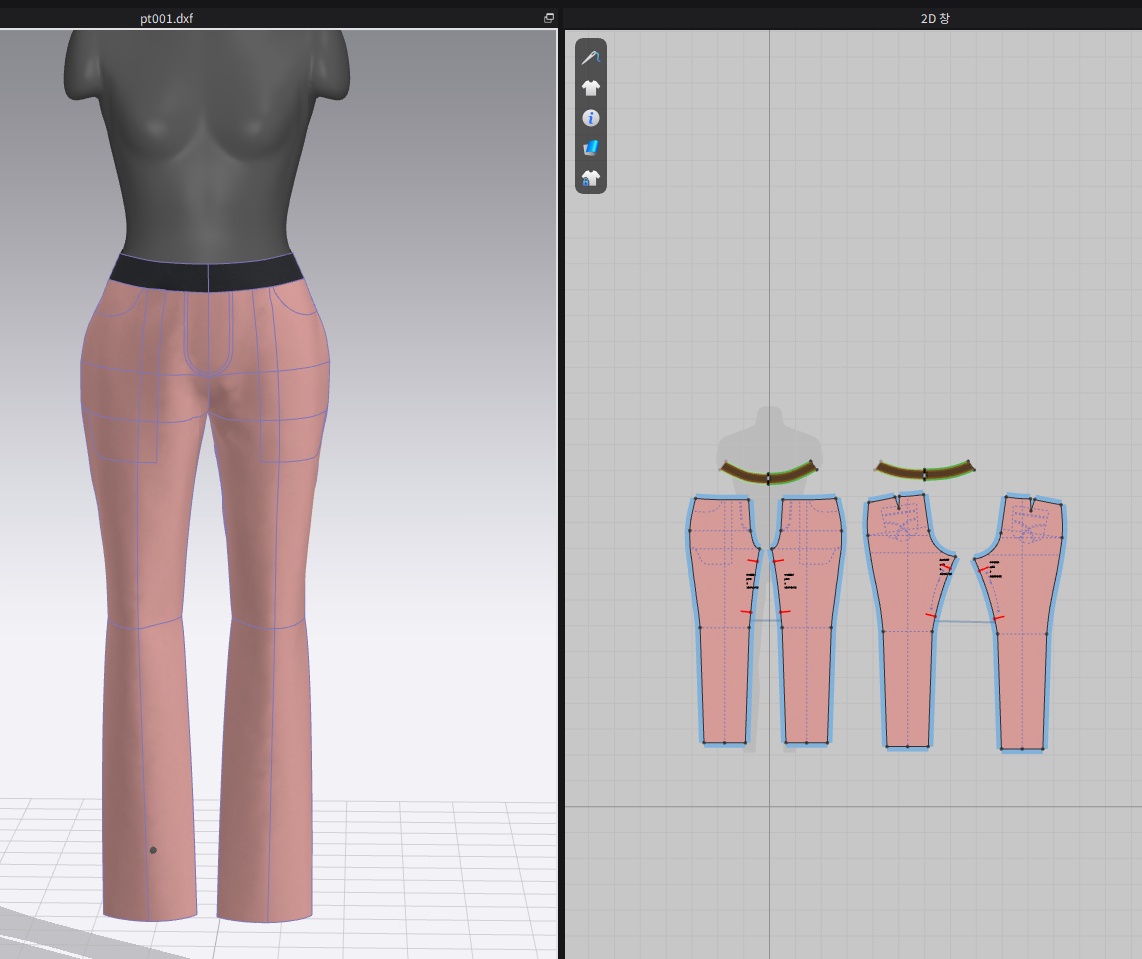Click the white t-shirt garment display icon

tap(590, 88)
